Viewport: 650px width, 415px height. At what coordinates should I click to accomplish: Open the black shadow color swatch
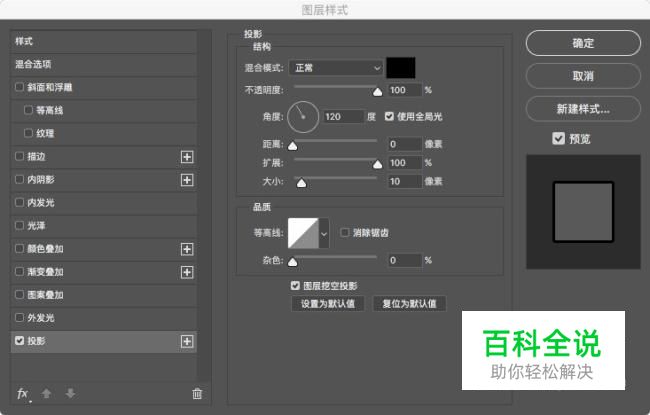[x=401, y=68]
